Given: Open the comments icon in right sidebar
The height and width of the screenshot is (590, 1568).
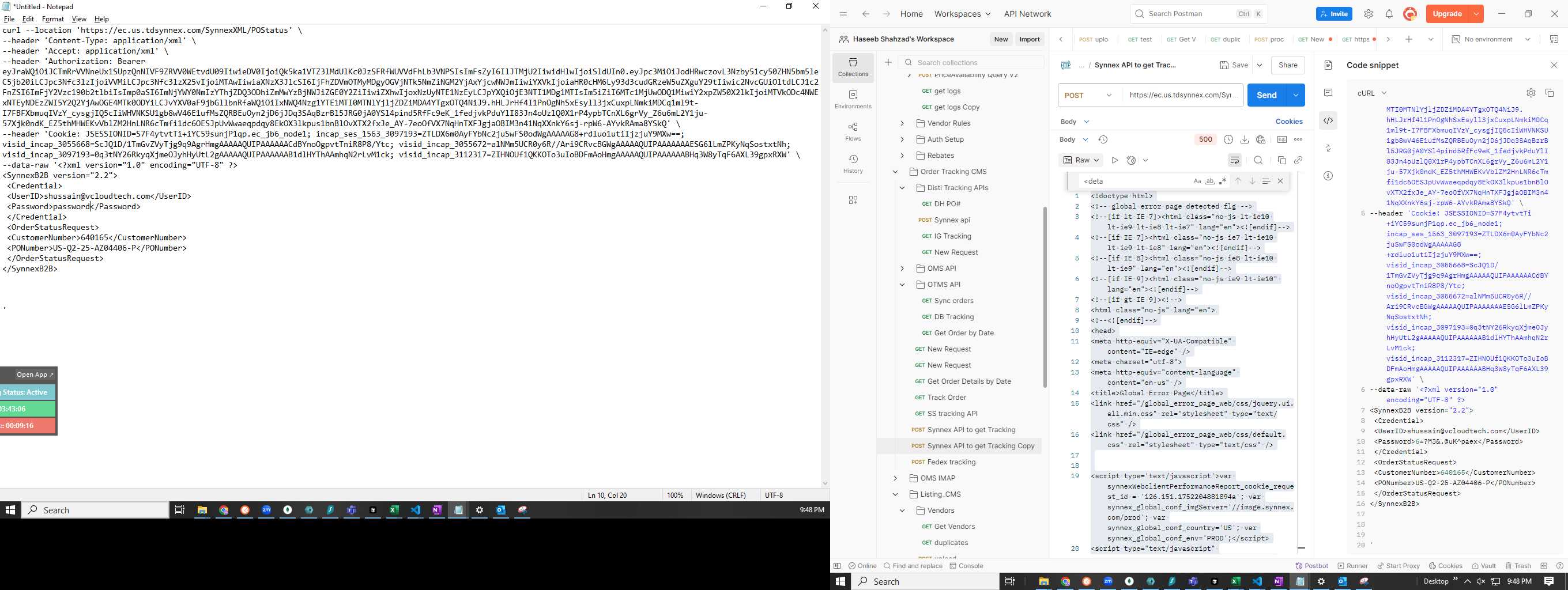Looking at the screenshot, I should point(1328,92).
